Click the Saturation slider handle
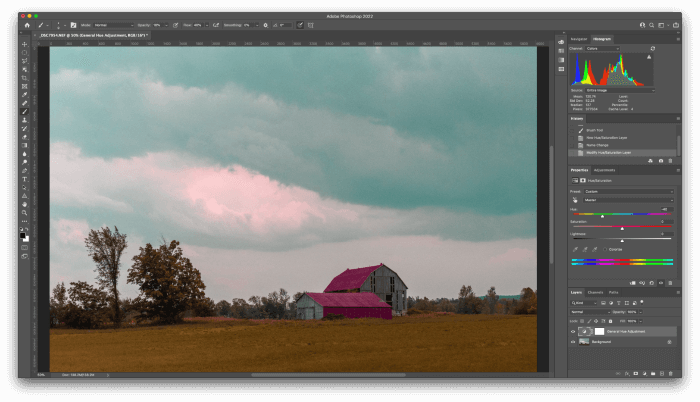 tap(621, 228)
